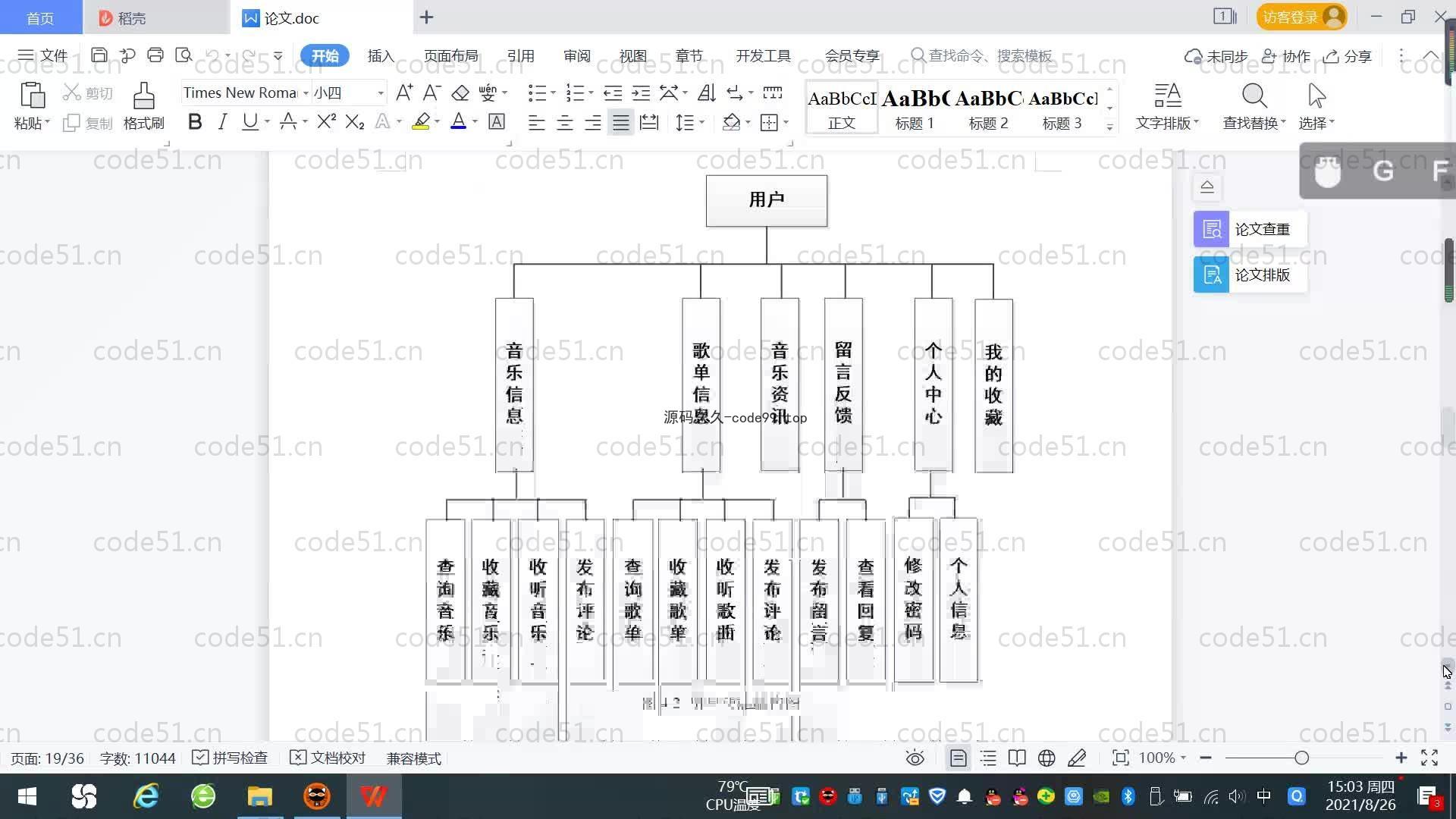Open the font size dropdown
This screenshot has width=1456, height=819.
[381, 93]
